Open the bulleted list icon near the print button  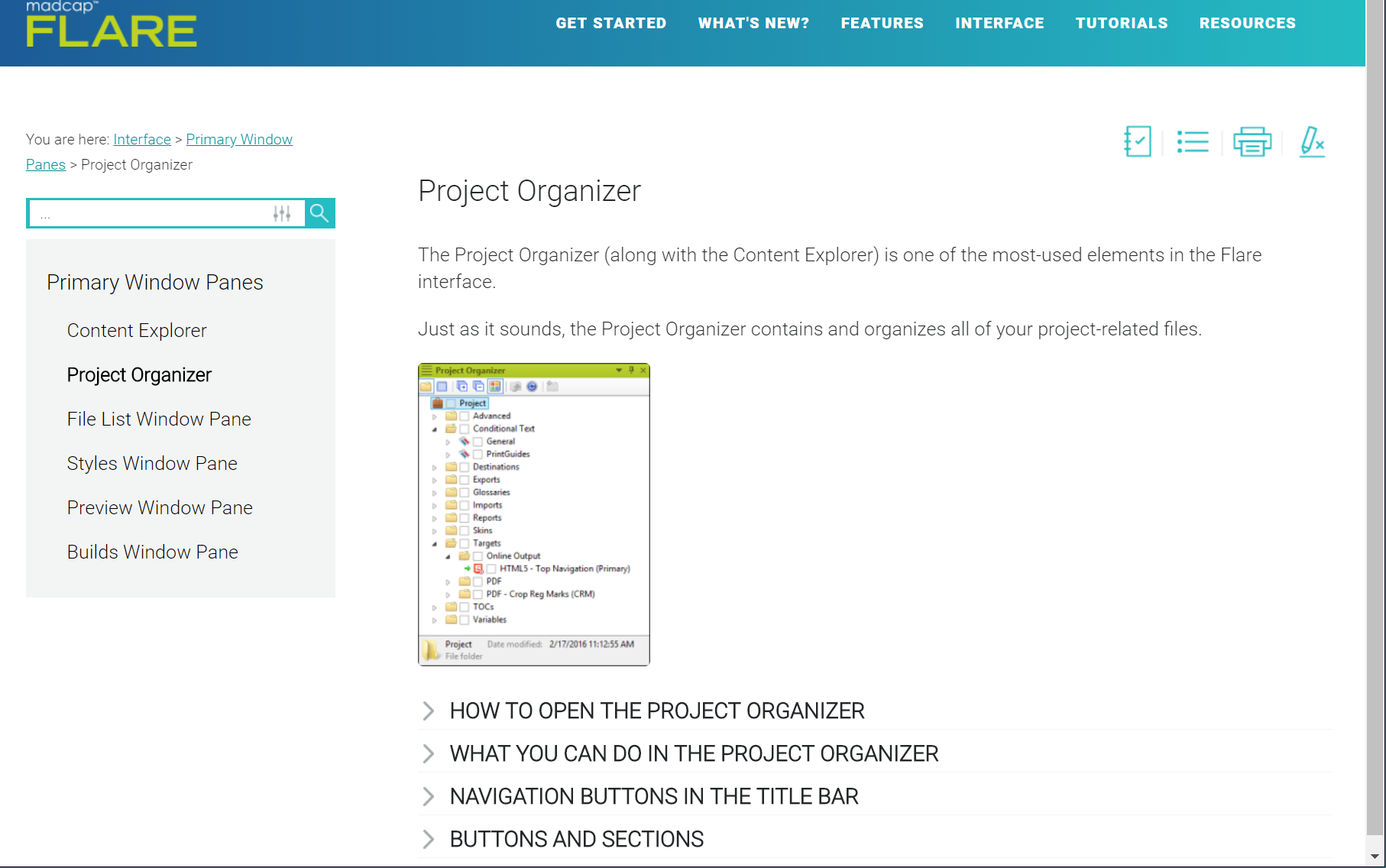(1193, 141)
